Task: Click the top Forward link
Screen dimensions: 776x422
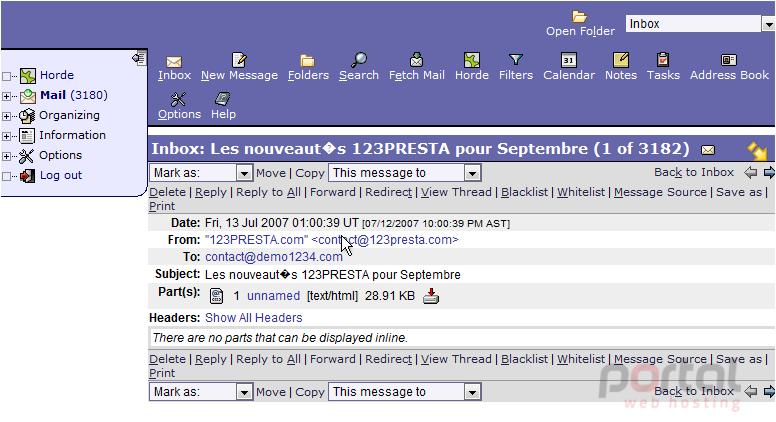Action: (333, 192)
